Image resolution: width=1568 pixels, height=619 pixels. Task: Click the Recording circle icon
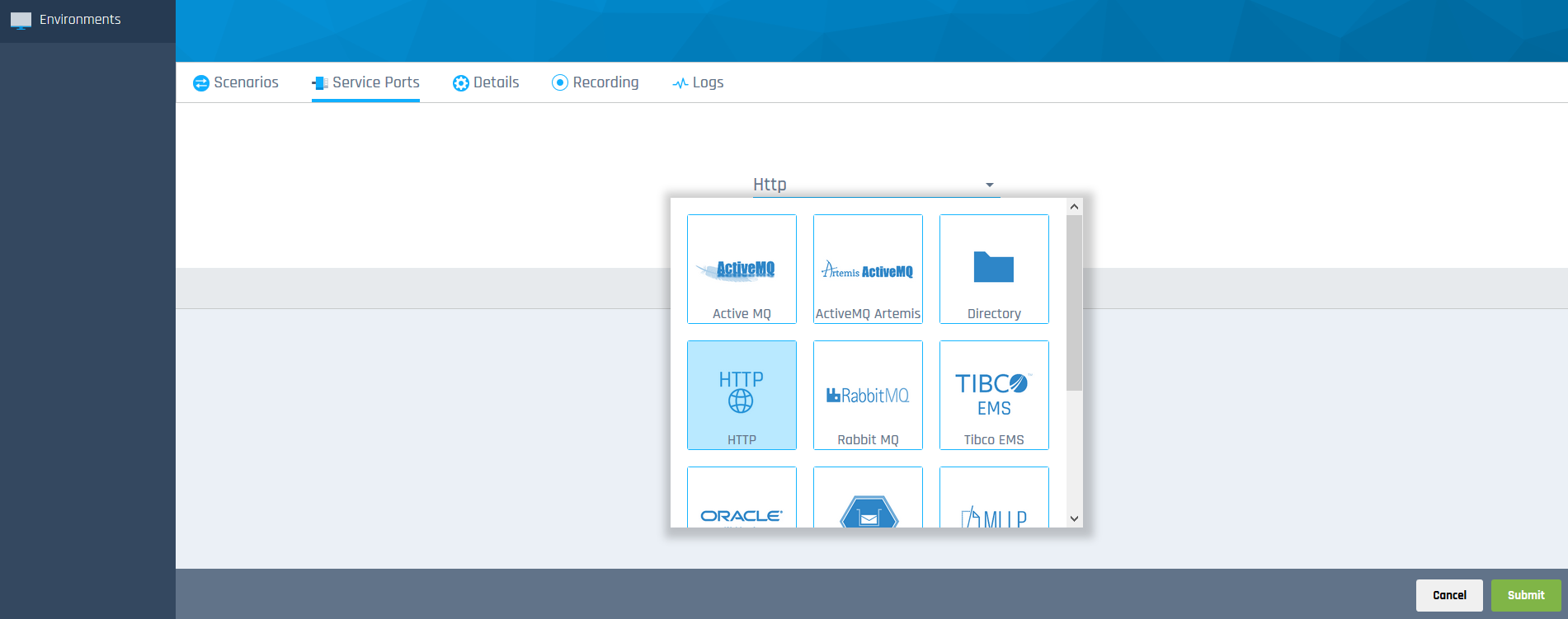click(x=560, y=82)
